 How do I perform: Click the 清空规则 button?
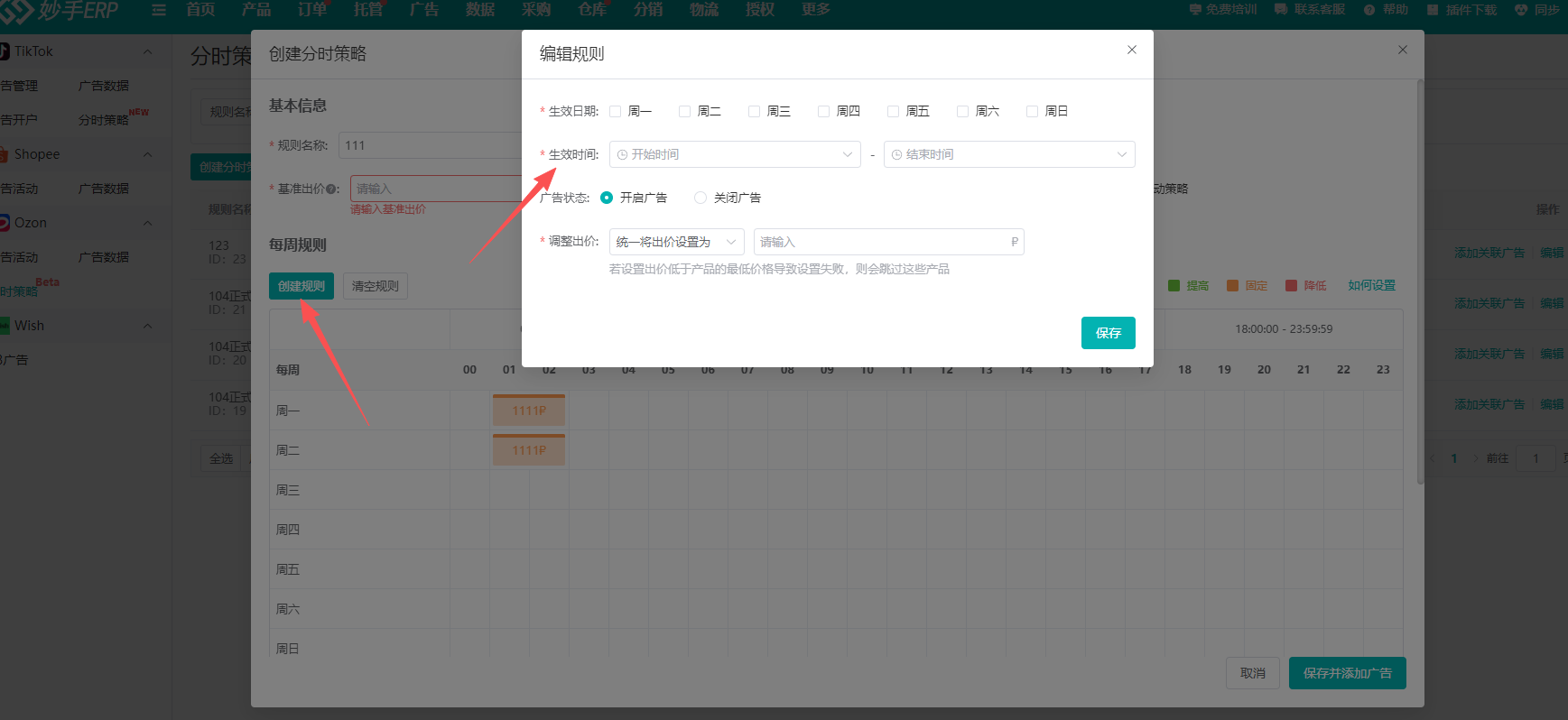point(375,286)
